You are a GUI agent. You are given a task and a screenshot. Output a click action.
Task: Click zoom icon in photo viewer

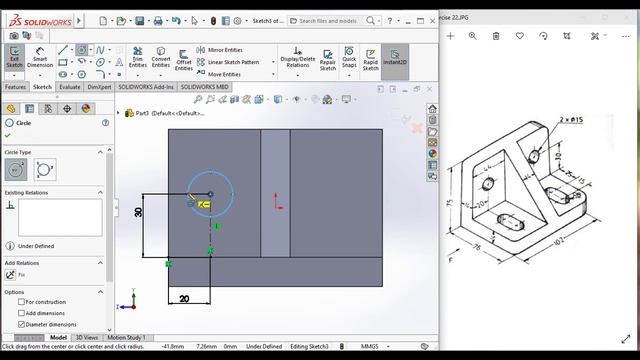coord(473,36)
